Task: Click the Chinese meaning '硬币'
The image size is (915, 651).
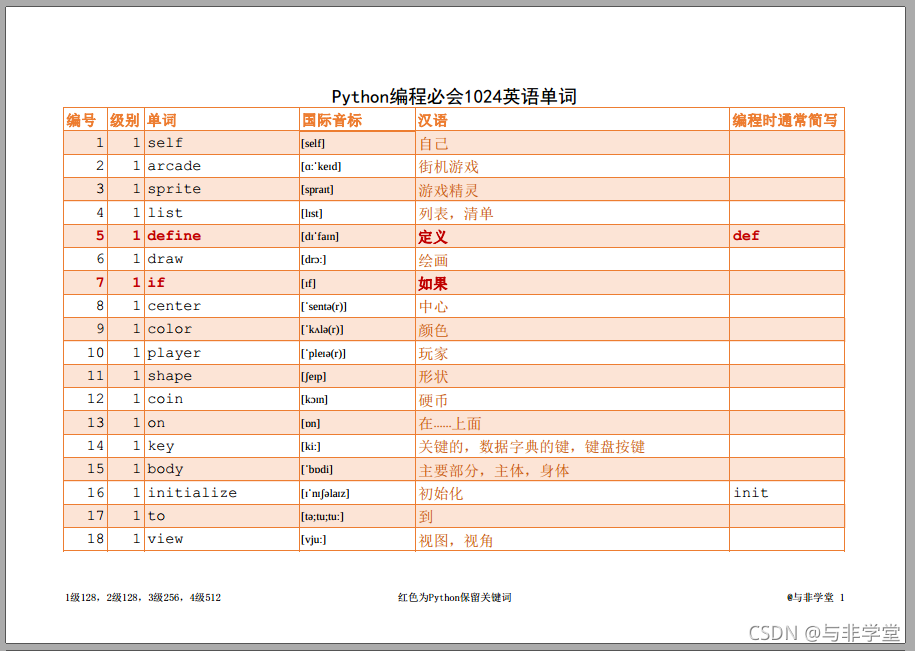Action: tap(434, 400)
